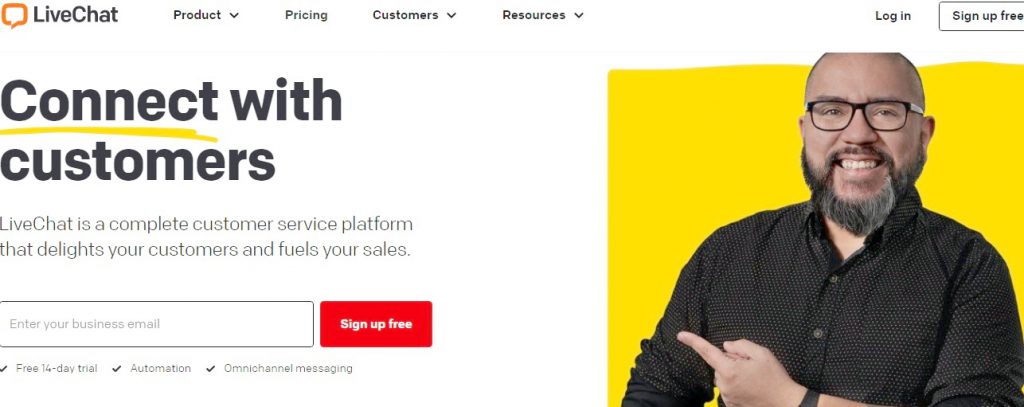Click the red Sign up free button
This screenshot has width=1024, height=407.
(376, 324)
